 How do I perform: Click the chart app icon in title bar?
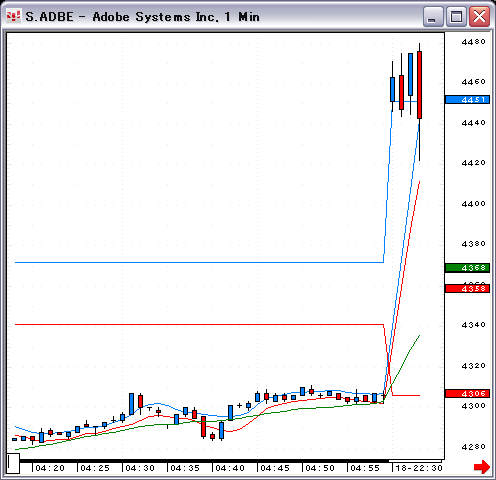[x=13, y=16]
